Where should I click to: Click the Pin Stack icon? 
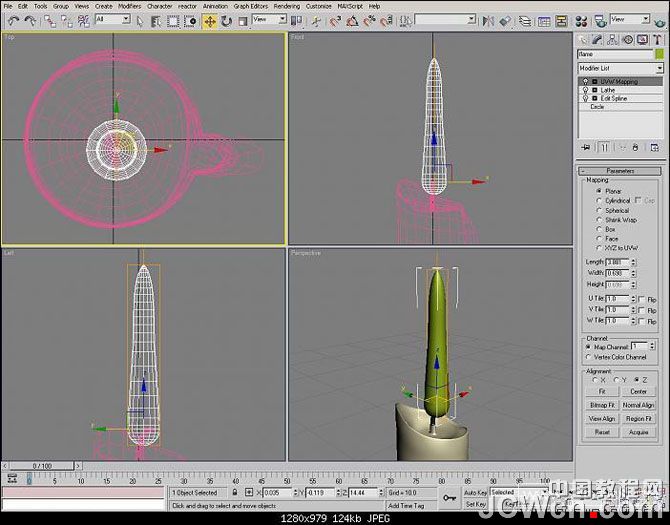point(586,147)
